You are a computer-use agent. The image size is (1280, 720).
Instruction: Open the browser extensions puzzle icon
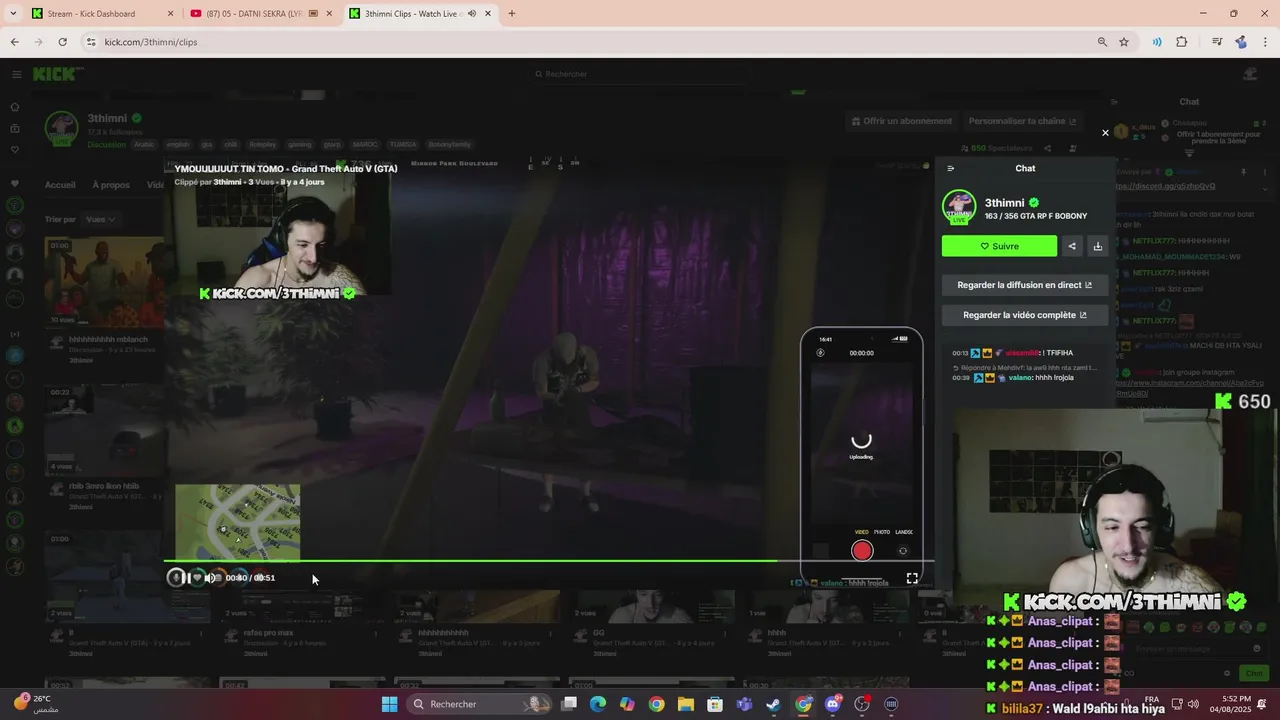coord(1181,42)
